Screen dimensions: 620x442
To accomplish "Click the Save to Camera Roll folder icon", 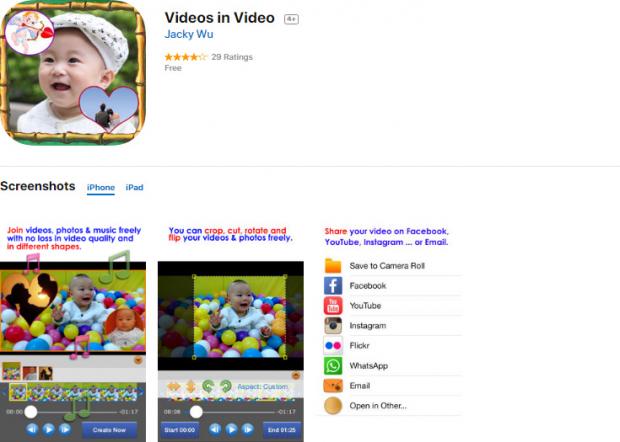I will (333, 266).
